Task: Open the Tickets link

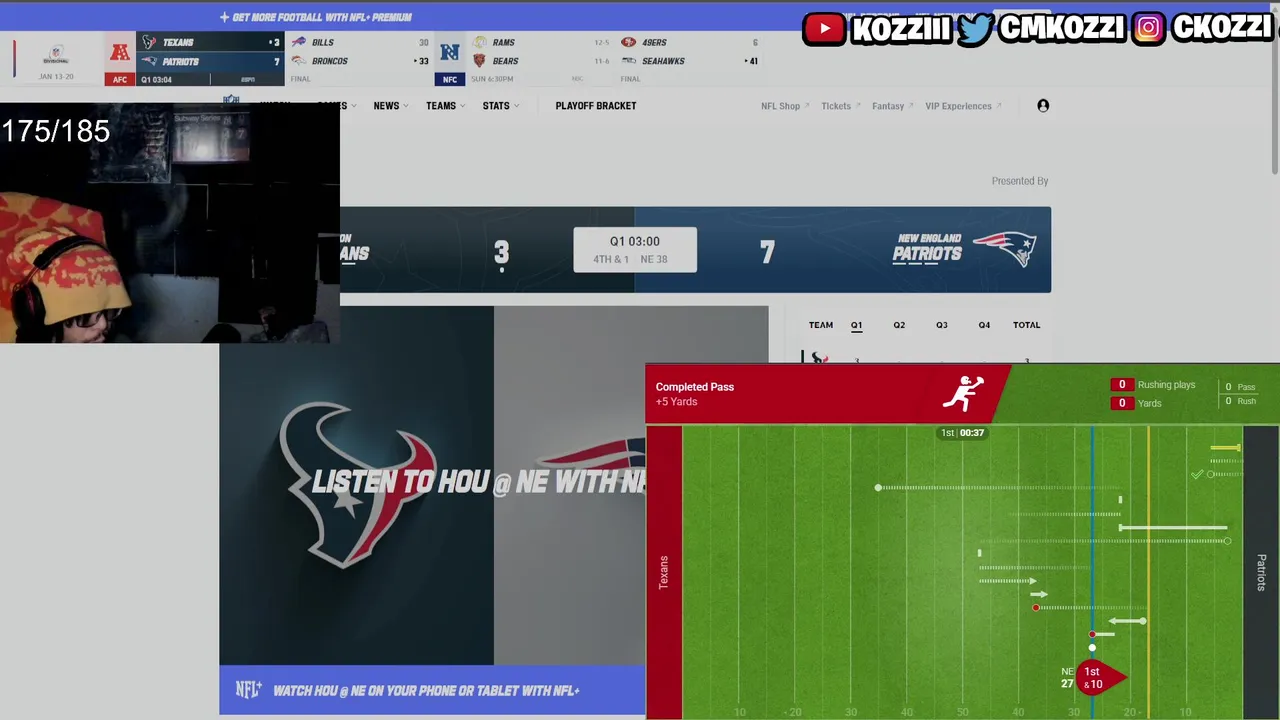Action: 840,106
